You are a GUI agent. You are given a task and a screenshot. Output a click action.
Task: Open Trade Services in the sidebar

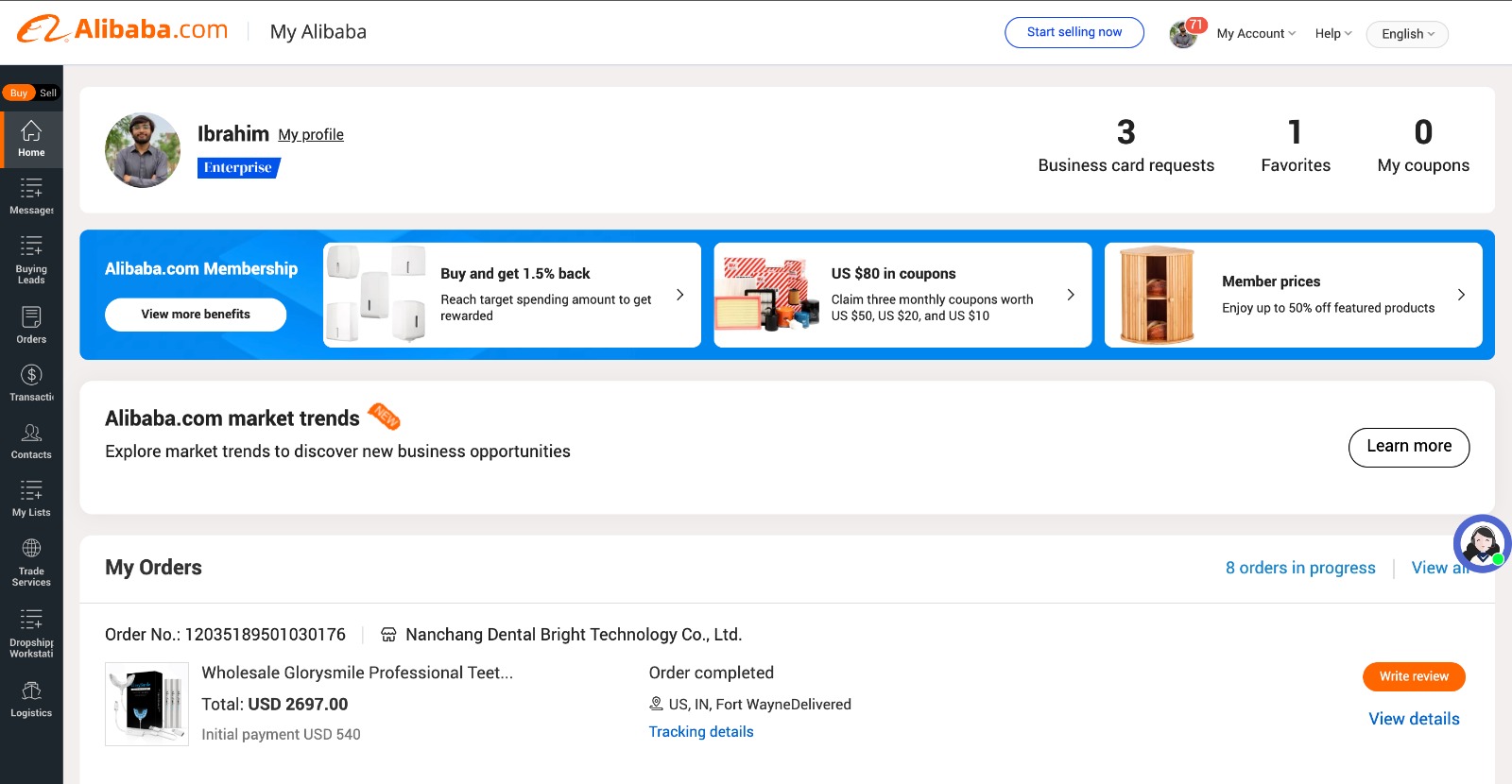click(31, 562)
